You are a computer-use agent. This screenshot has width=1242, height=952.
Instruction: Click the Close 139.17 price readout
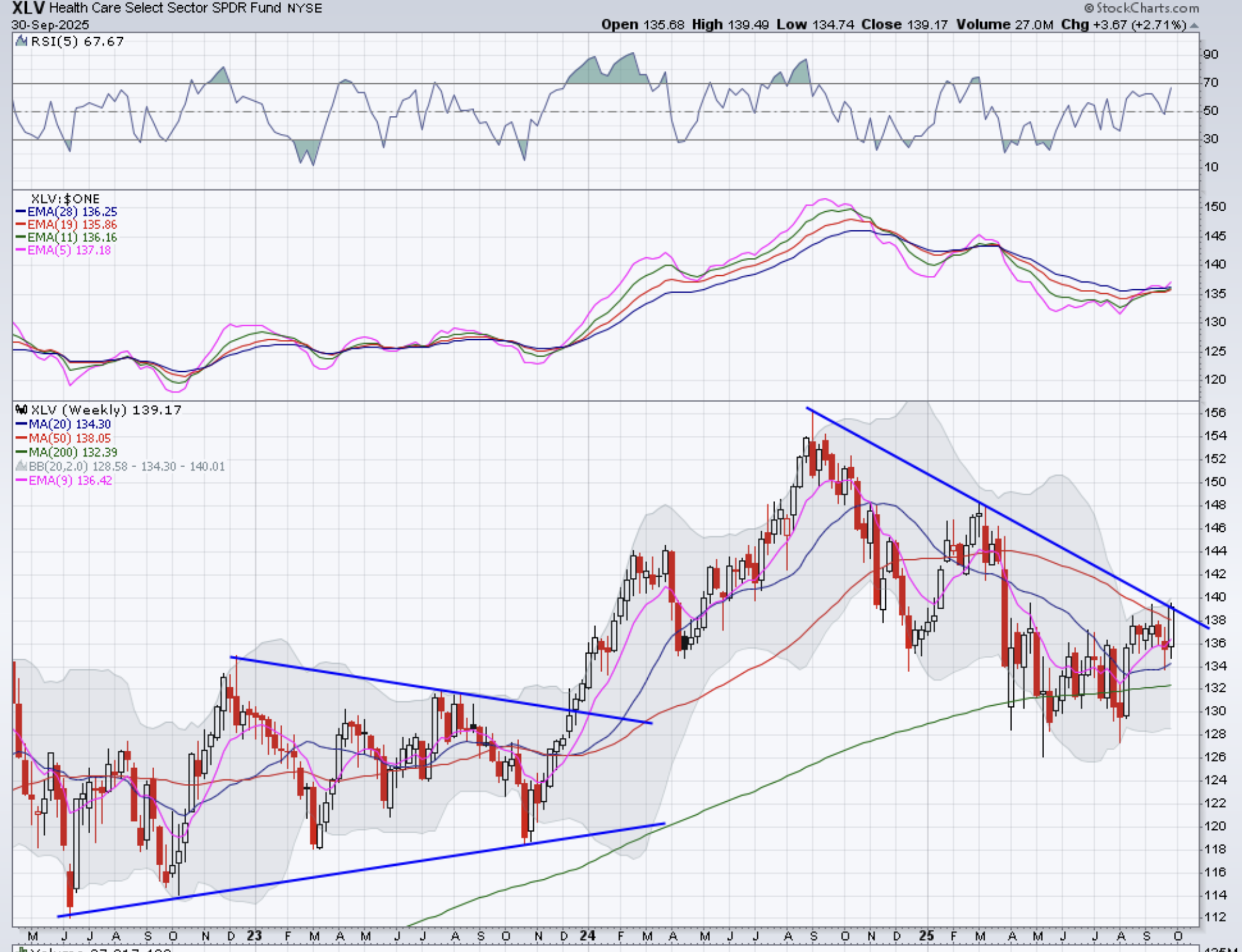click(904, 25)
